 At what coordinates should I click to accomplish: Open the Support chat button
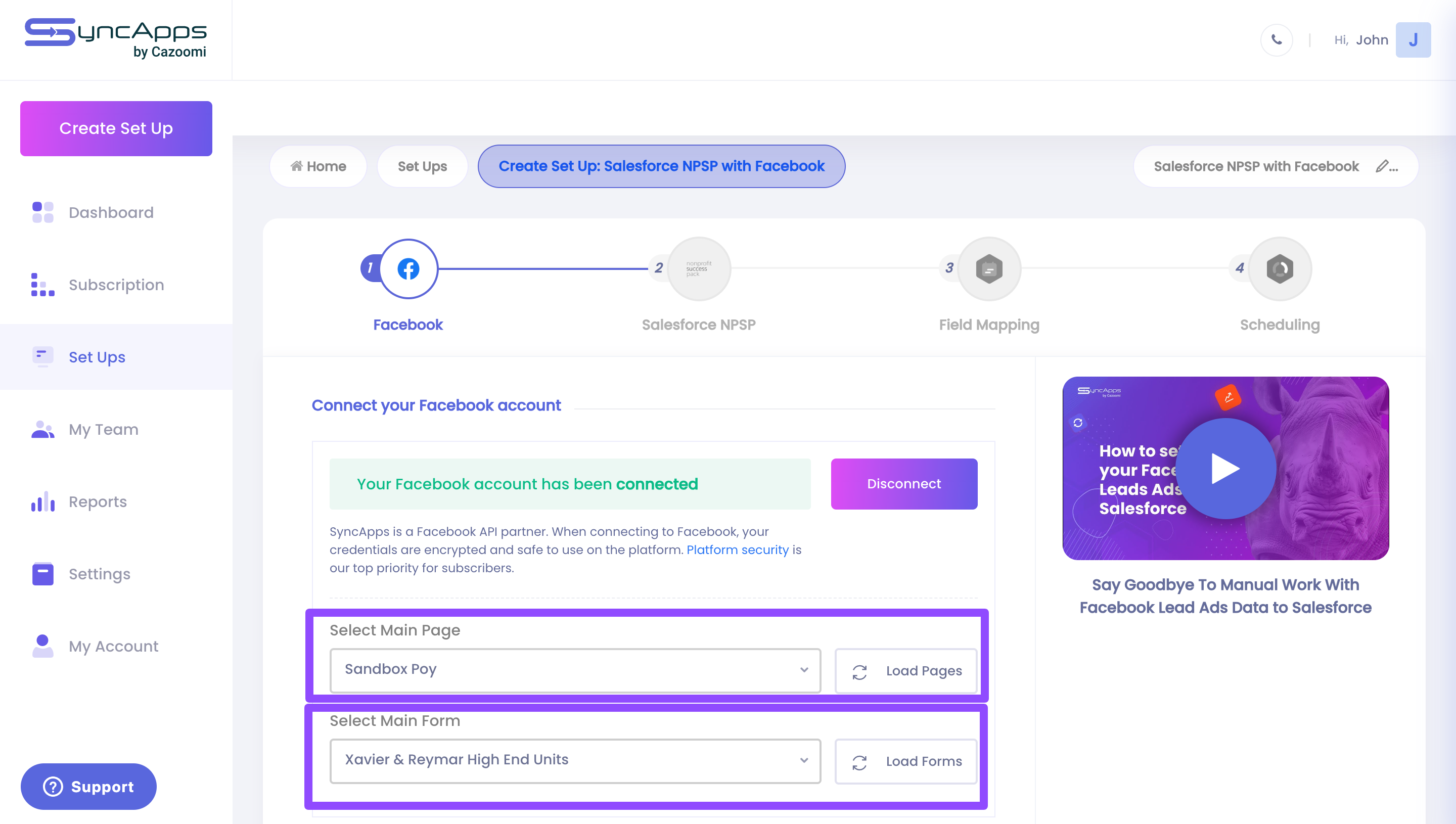89,787
